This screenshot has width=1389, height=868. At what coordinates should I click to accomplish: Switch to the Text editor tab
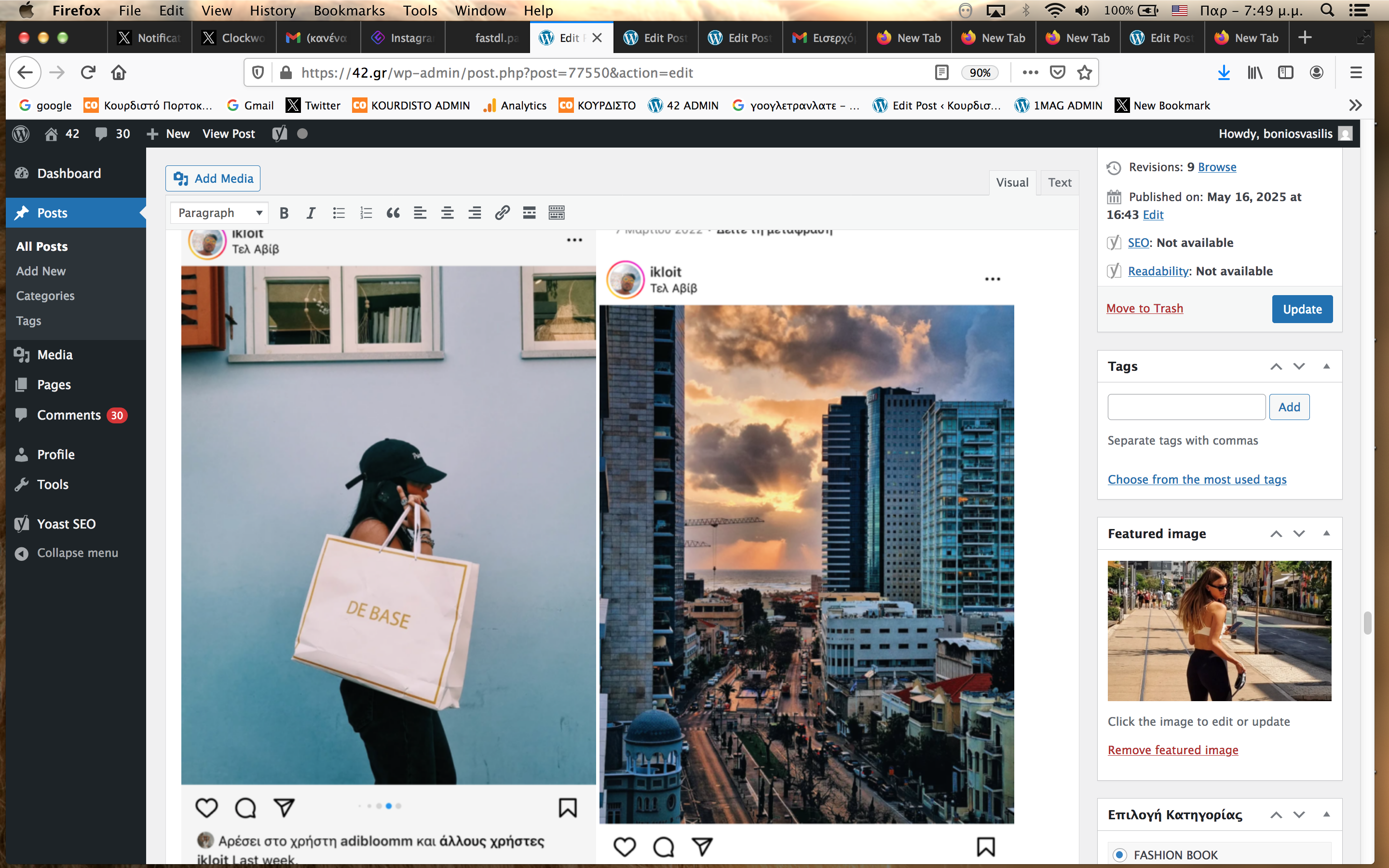click(x=1059, y=183)
